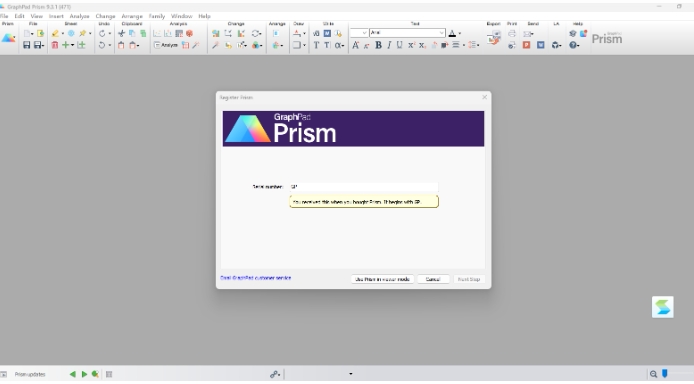
Task: Click the Next Step button
Action: (x=469, y=279)
